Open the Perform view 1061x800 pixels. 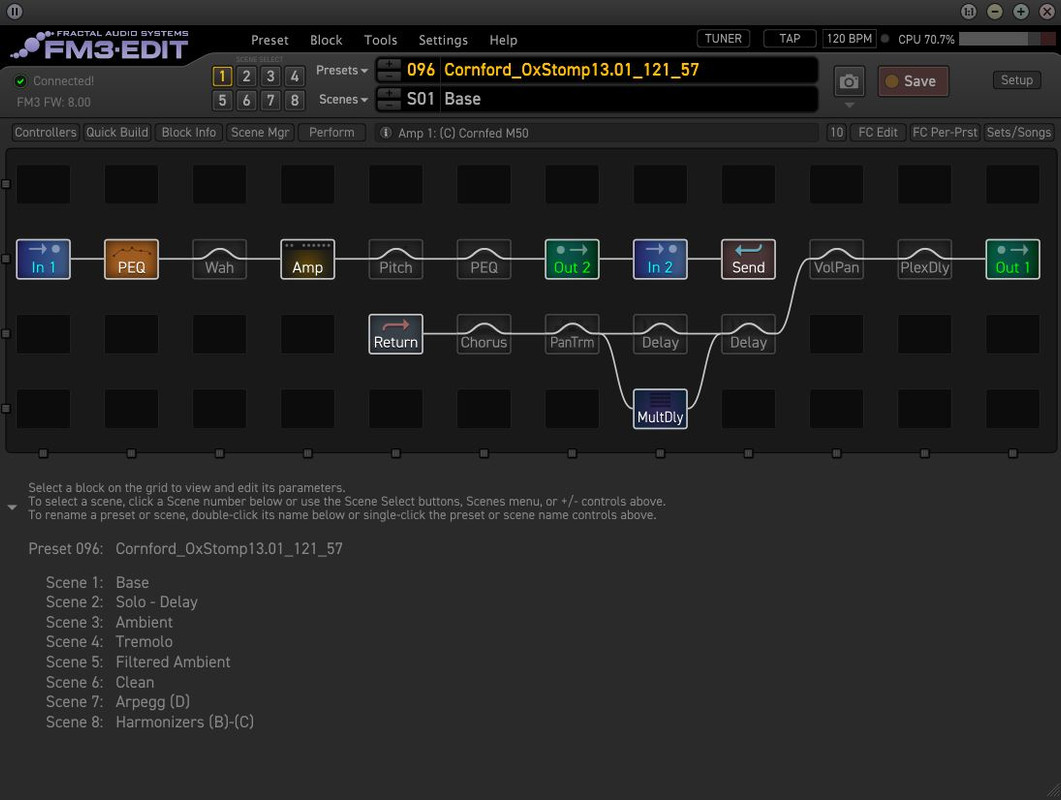tap(332, 133)
